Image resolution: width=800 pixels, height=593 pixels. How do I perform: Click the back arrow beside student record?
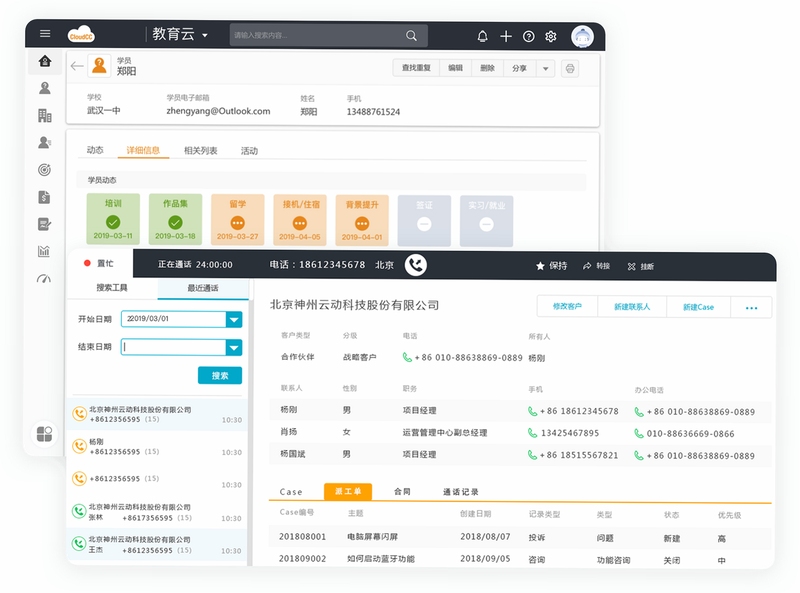(77, 66)
